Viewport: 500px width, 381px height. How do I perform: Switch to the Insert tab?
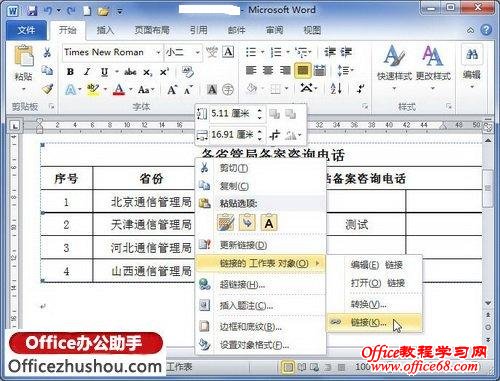pos(105,30)
